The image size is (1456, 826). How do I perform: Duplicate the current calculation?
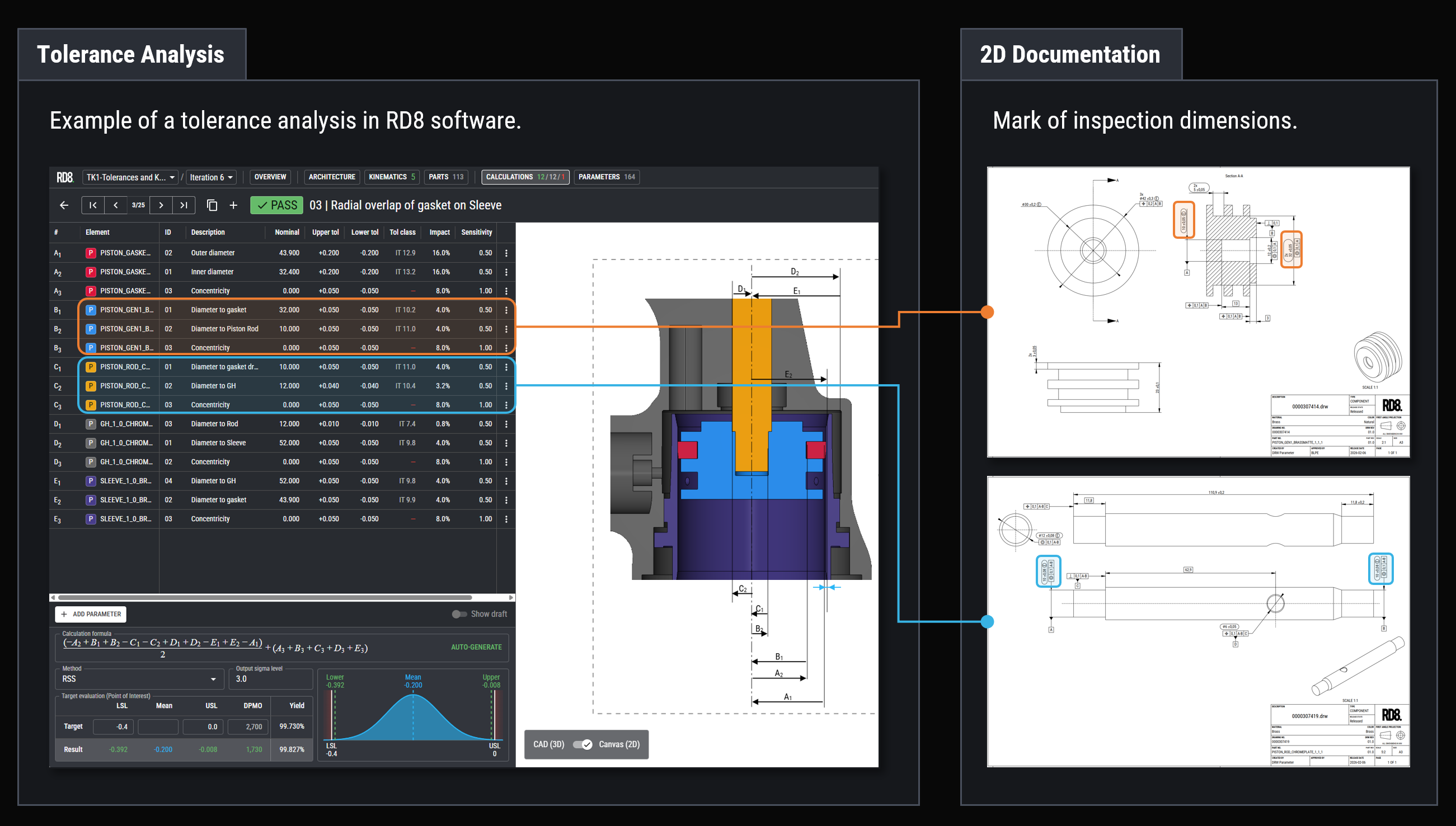point(212,205)
